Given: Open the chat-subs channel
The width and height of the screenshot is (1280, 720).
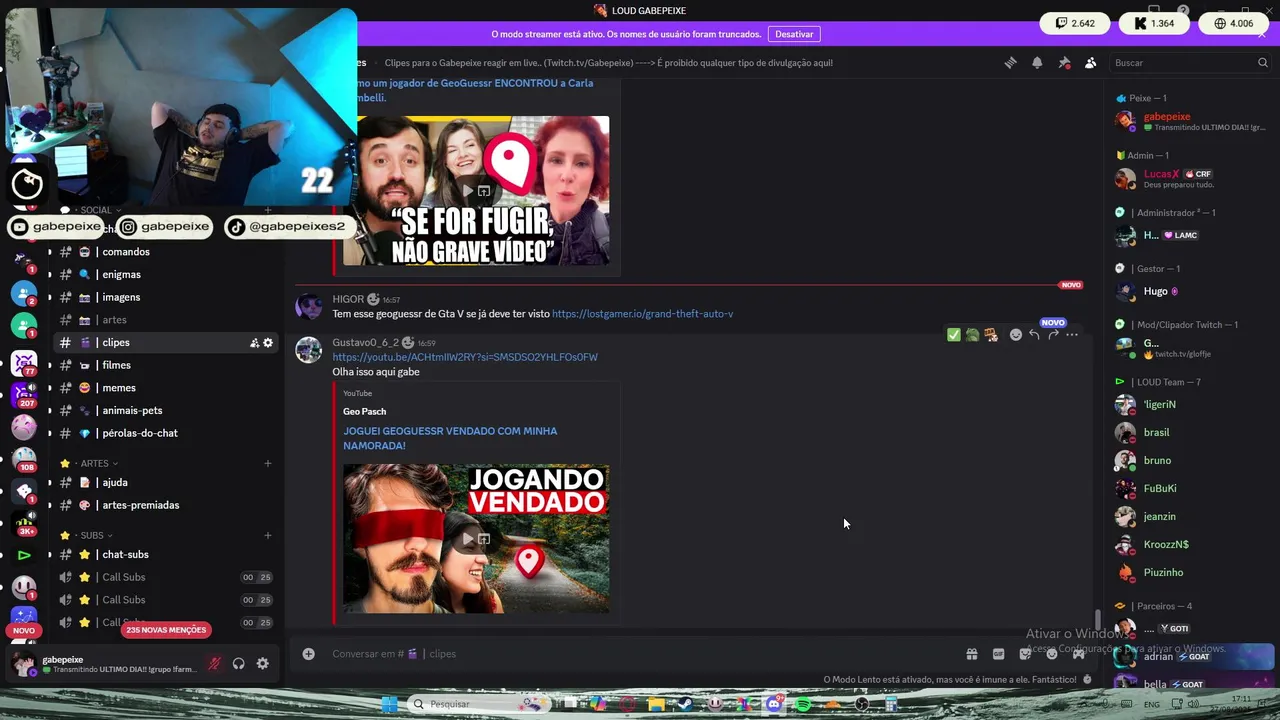Looking at the screenshot, I should pos(165,554).
